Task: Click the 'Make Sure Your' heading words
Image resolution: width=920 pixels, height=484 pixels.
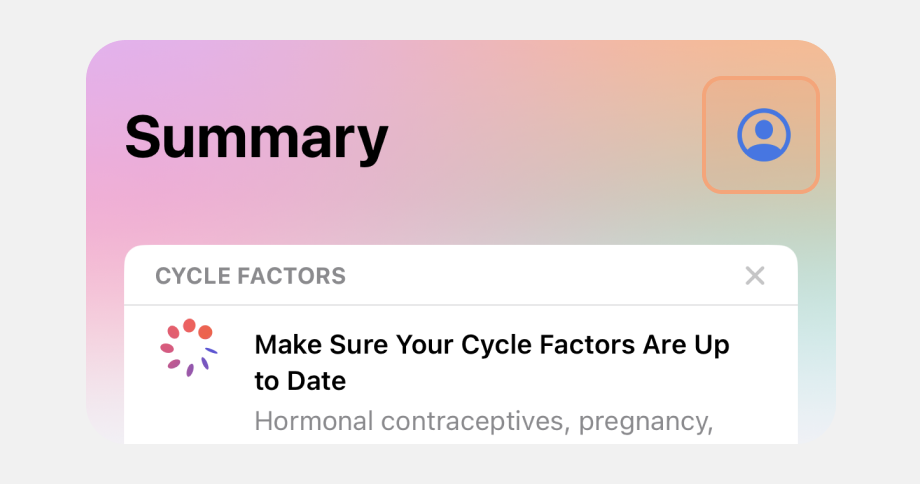Action: (354, 345)
